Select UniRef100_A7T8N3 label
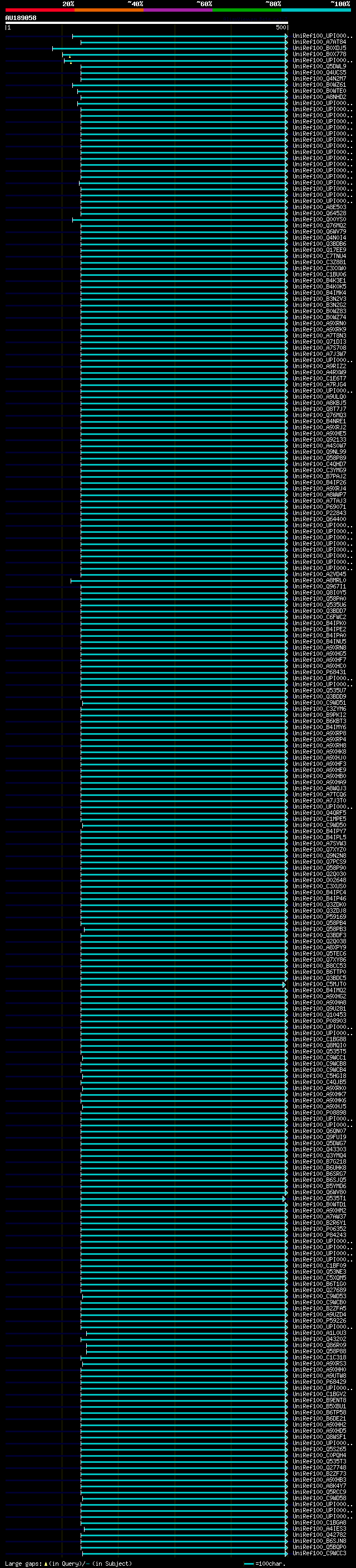Image resolution: width=356 pixels, height=1568 pixels. [319, 335]
